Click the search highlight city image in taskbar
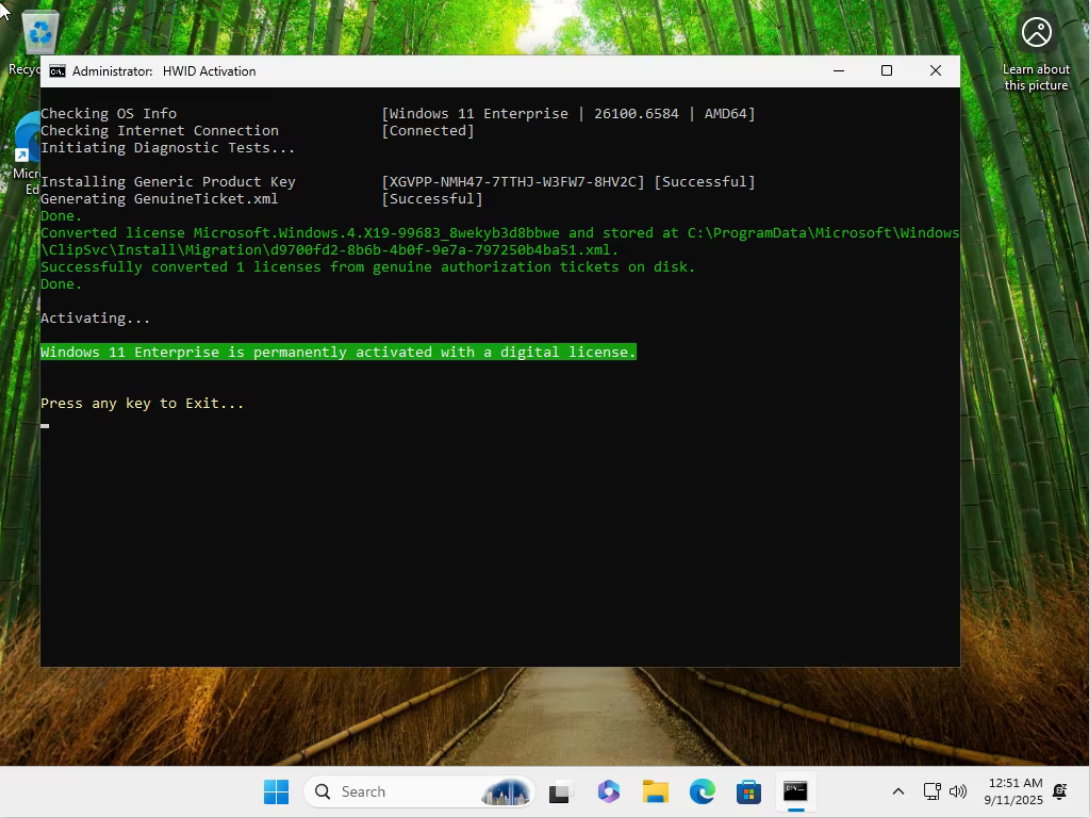The image size is (1091, 818). [506, 792]
